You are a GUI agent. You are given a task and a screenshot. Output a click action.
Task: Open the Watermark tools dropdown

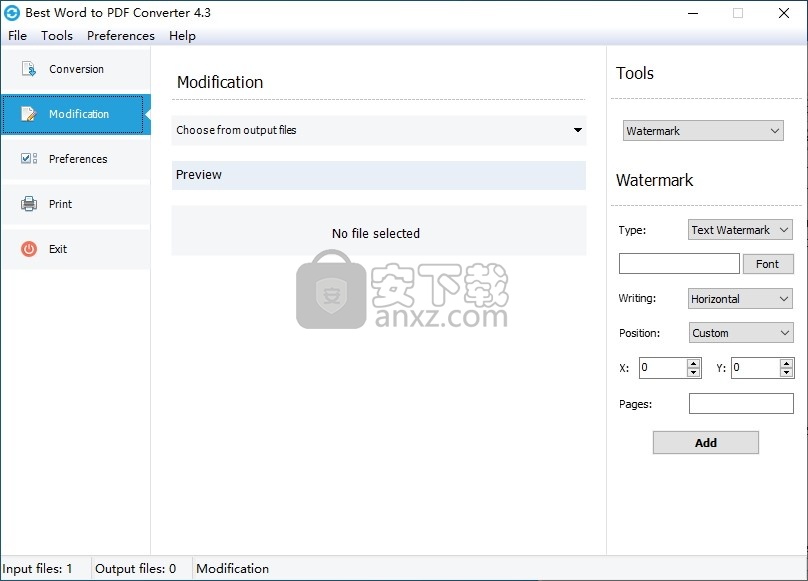[703, 131]
